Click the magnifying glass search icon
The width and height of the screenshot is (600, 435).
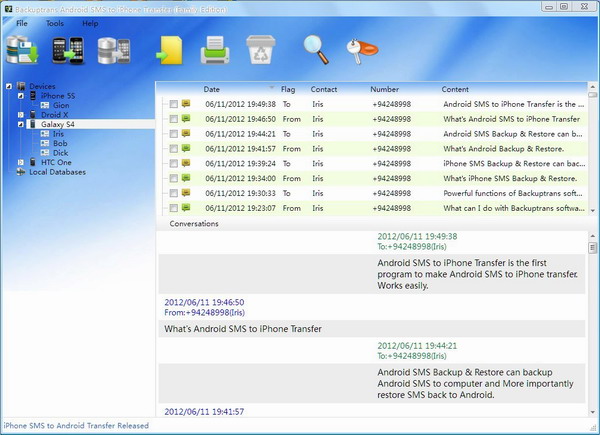click(x=316, y=50)
